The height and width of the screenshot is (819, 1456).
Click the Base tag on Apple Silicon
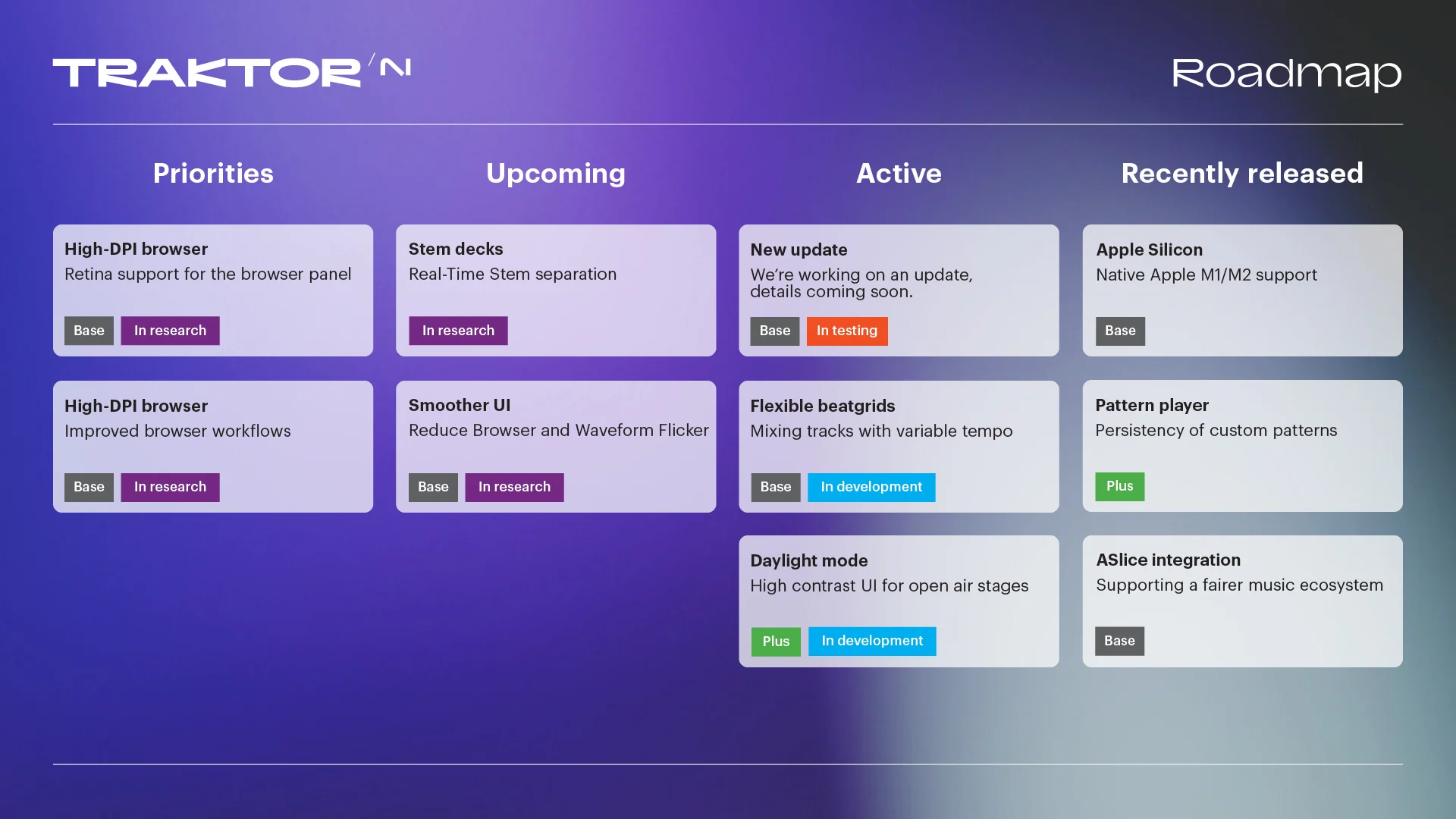[1119, 331]
